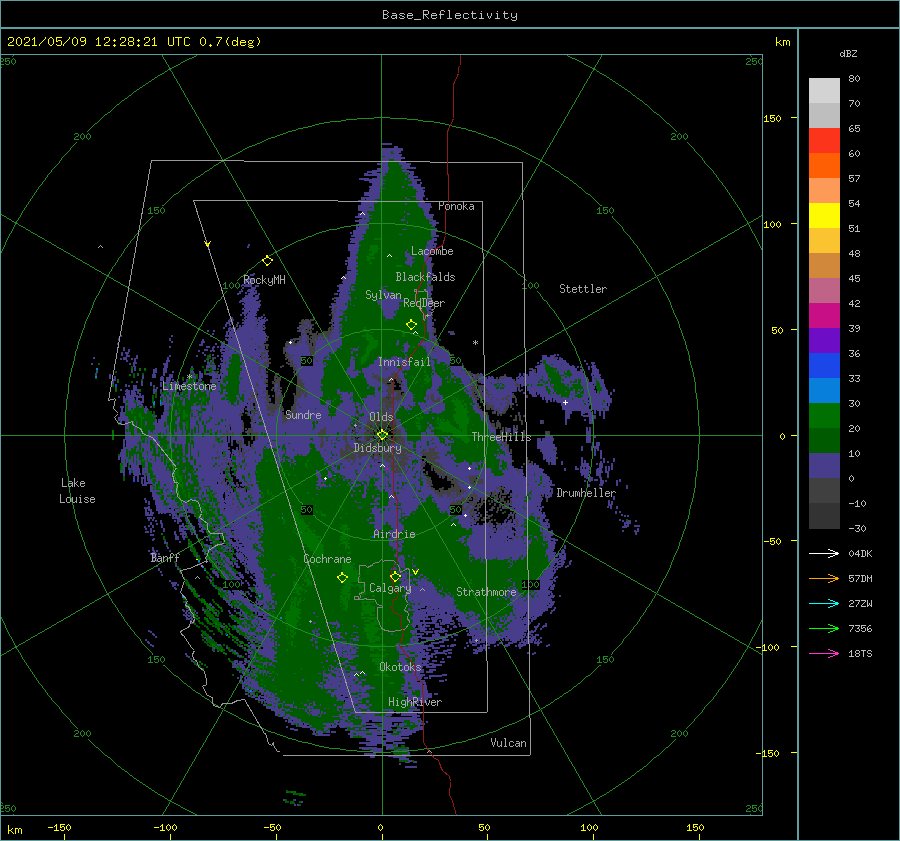Click the km unit label at top right

782,42
